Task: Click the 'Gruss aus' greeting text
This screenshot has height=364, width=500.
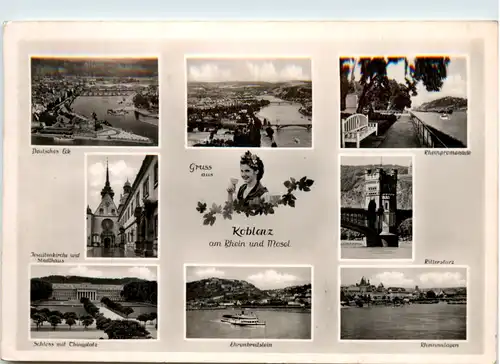Action: coord(201,169)
